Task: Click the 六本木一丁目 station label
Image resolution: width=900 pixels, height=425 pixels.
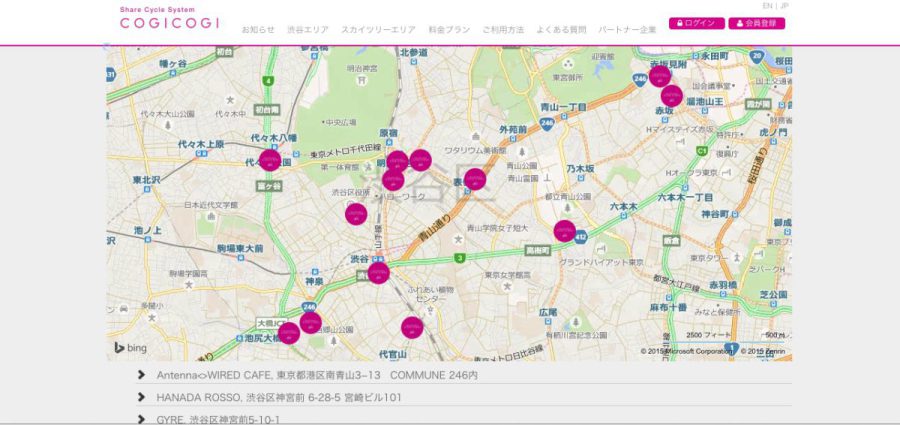Action: (685, 198)
